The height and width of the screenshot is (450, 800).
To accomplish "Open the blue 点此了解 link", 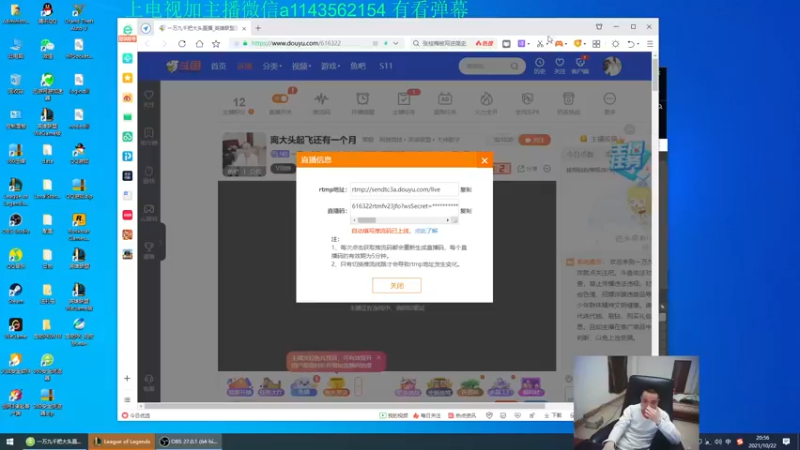I will (x=426, y=231).
